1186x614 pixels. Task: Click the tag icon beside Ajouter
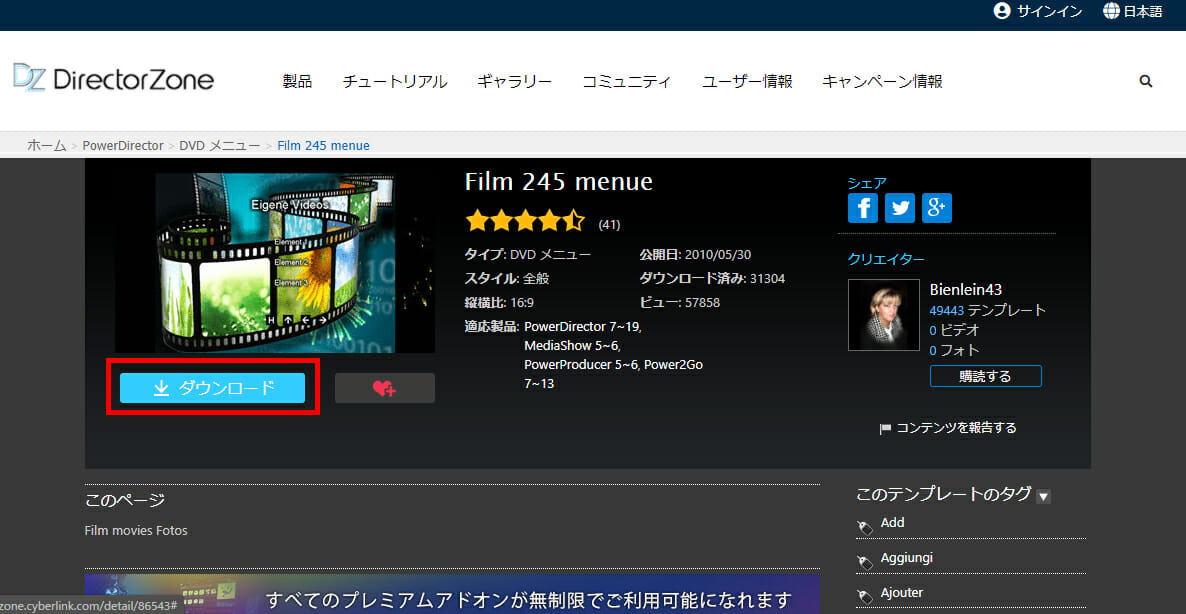pos(865,596)
